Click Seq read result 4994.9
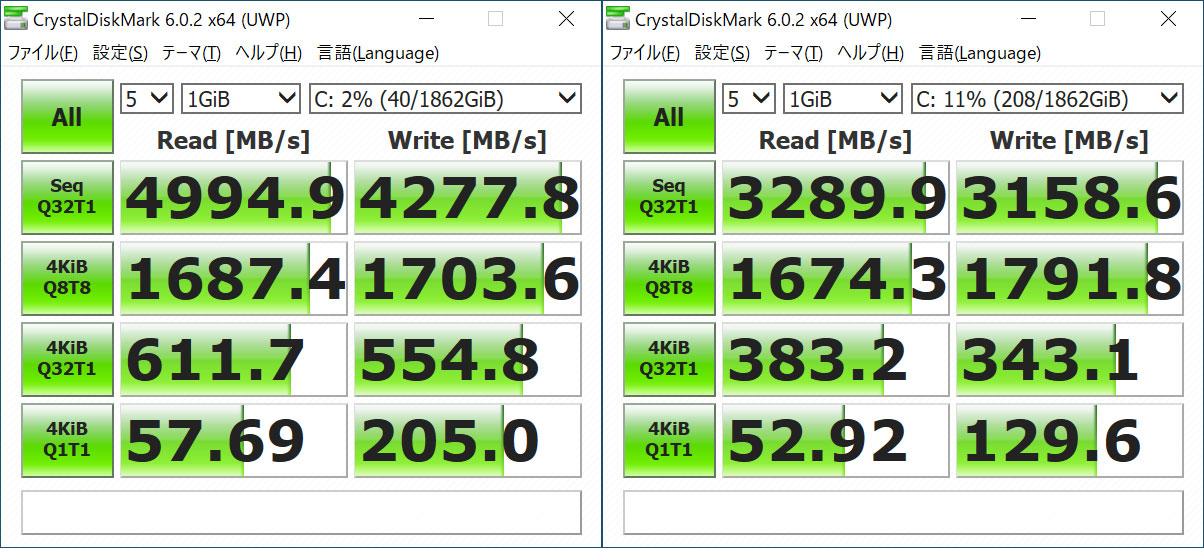 tap(234, 198)
